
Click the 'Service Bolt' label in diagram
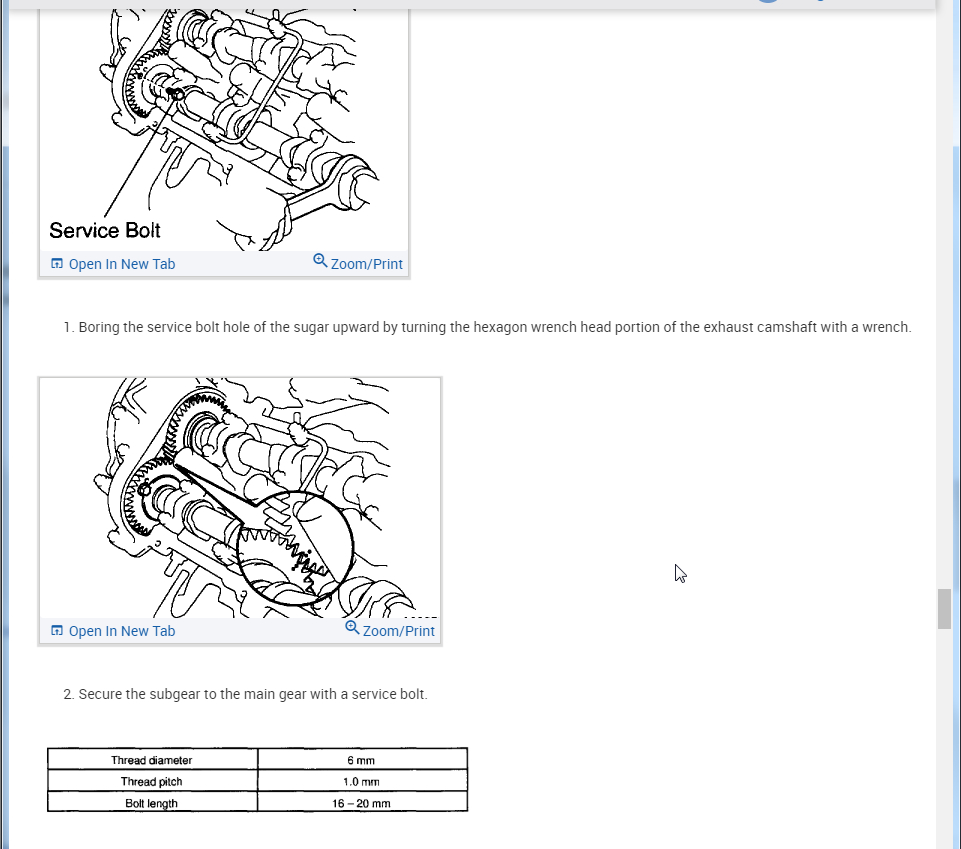[x=105, y=230]
